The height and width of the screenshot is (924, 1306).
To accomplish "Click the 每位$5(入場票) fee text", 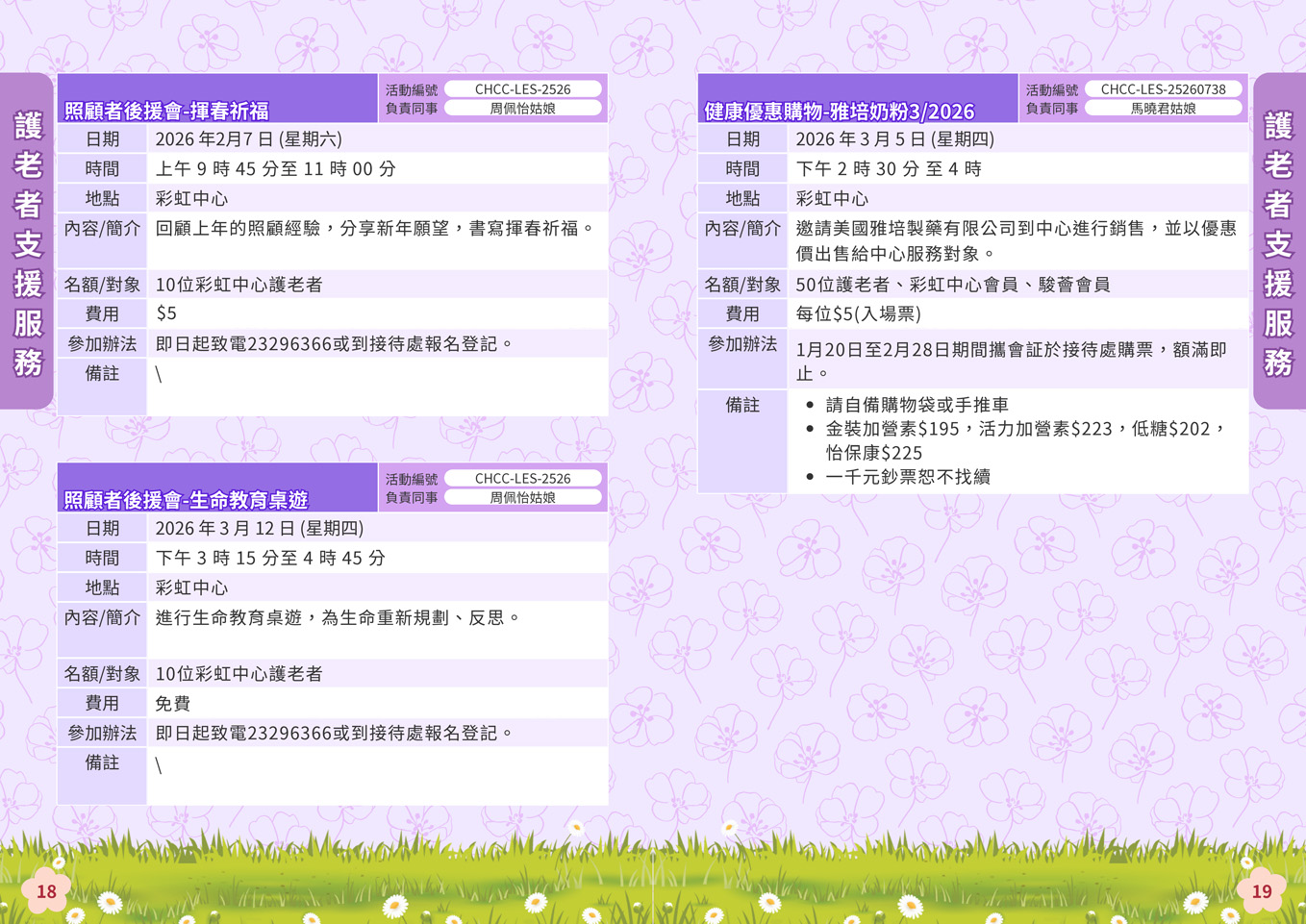I will click(x=858, y=314).
